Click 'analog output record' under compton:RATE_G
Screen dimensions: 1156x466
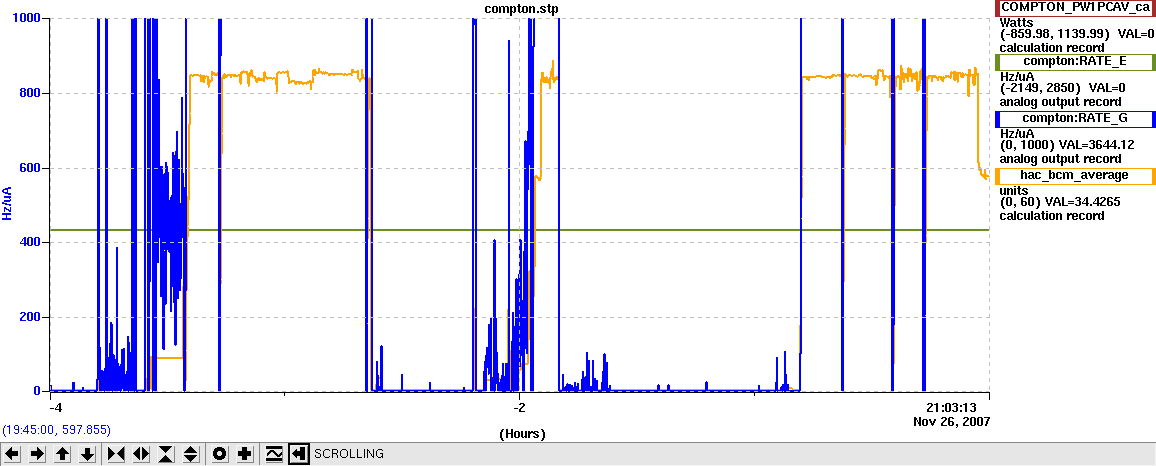(x=1060, y=159)
